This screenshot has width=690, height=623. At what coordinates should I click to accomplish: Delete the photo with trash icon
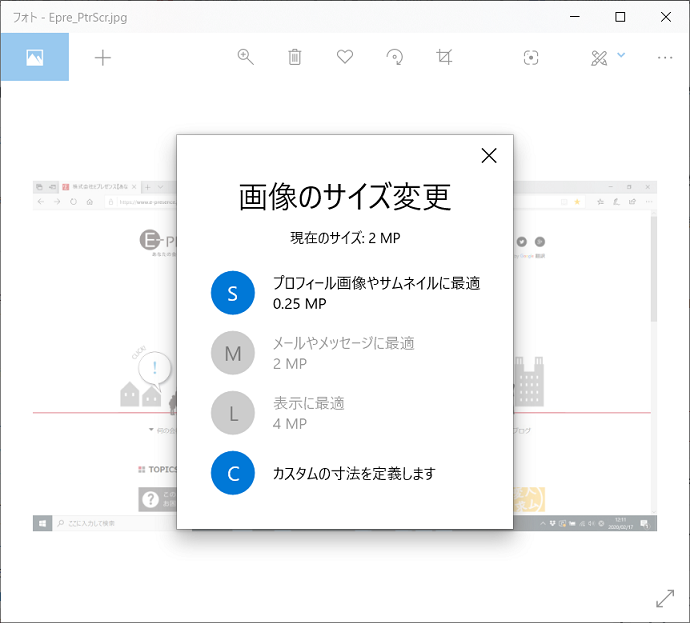[295, 57]
